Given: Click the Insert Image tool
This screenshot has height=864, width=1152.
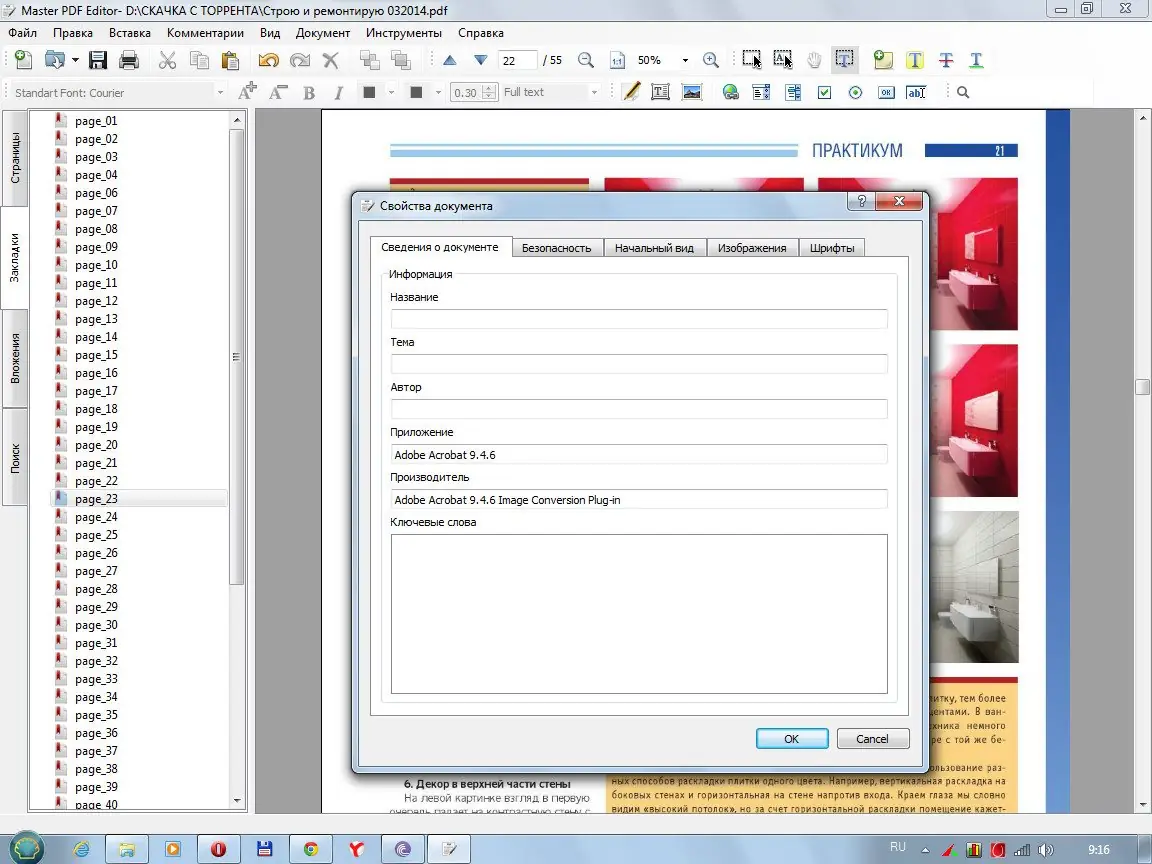Looking at the screenshot, I should (x=692, y=93).
